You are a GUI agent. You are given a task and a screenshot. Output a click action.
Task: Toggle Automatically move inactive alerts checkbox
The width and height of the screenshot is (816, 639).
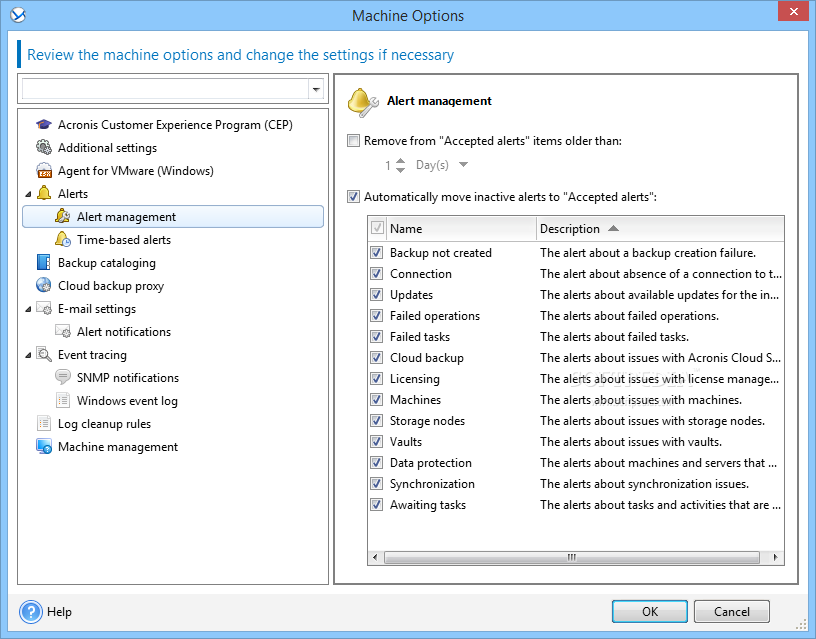(x=353, y=197)
